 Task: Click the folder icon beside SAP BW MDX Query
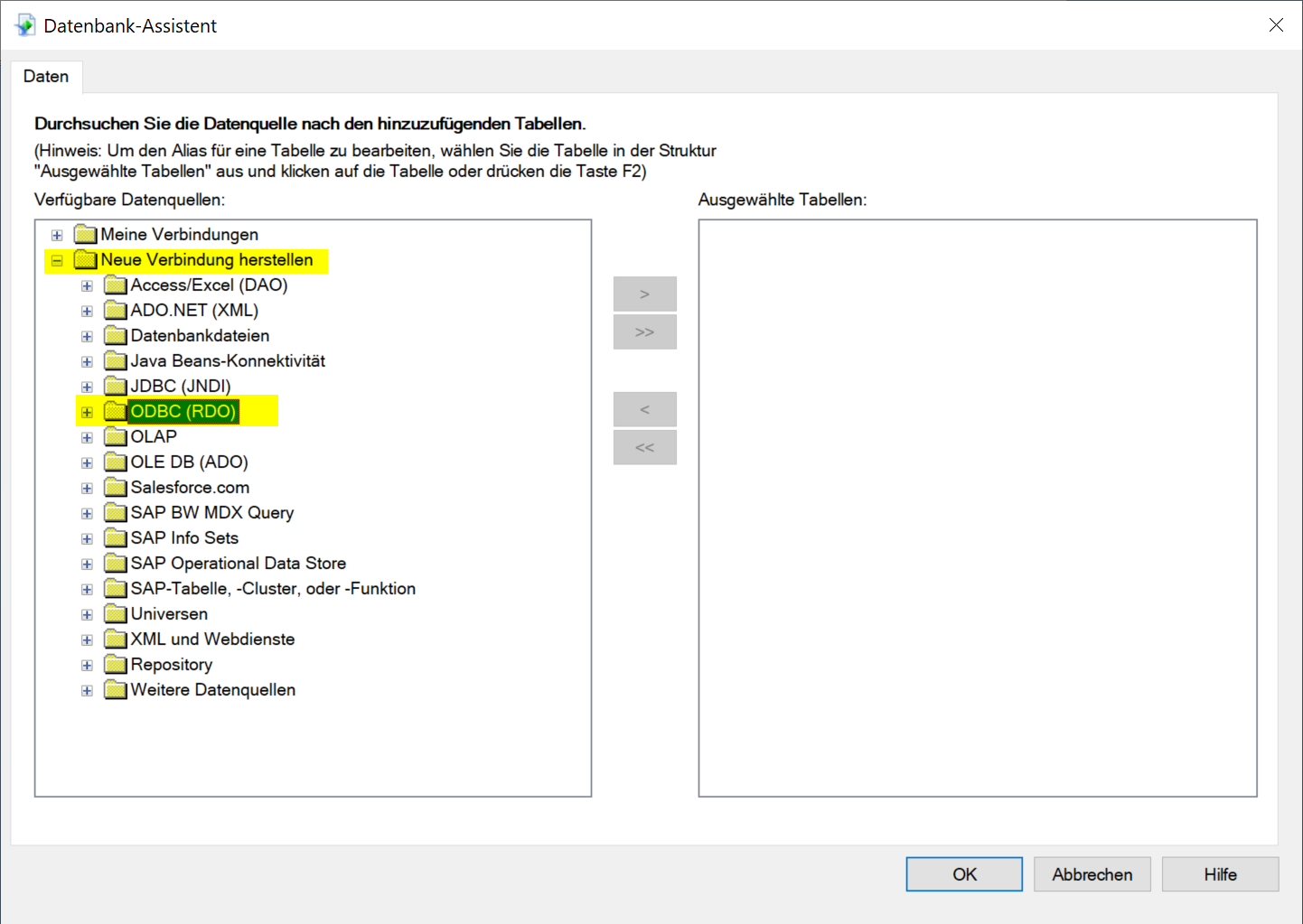tap(115, 513)
